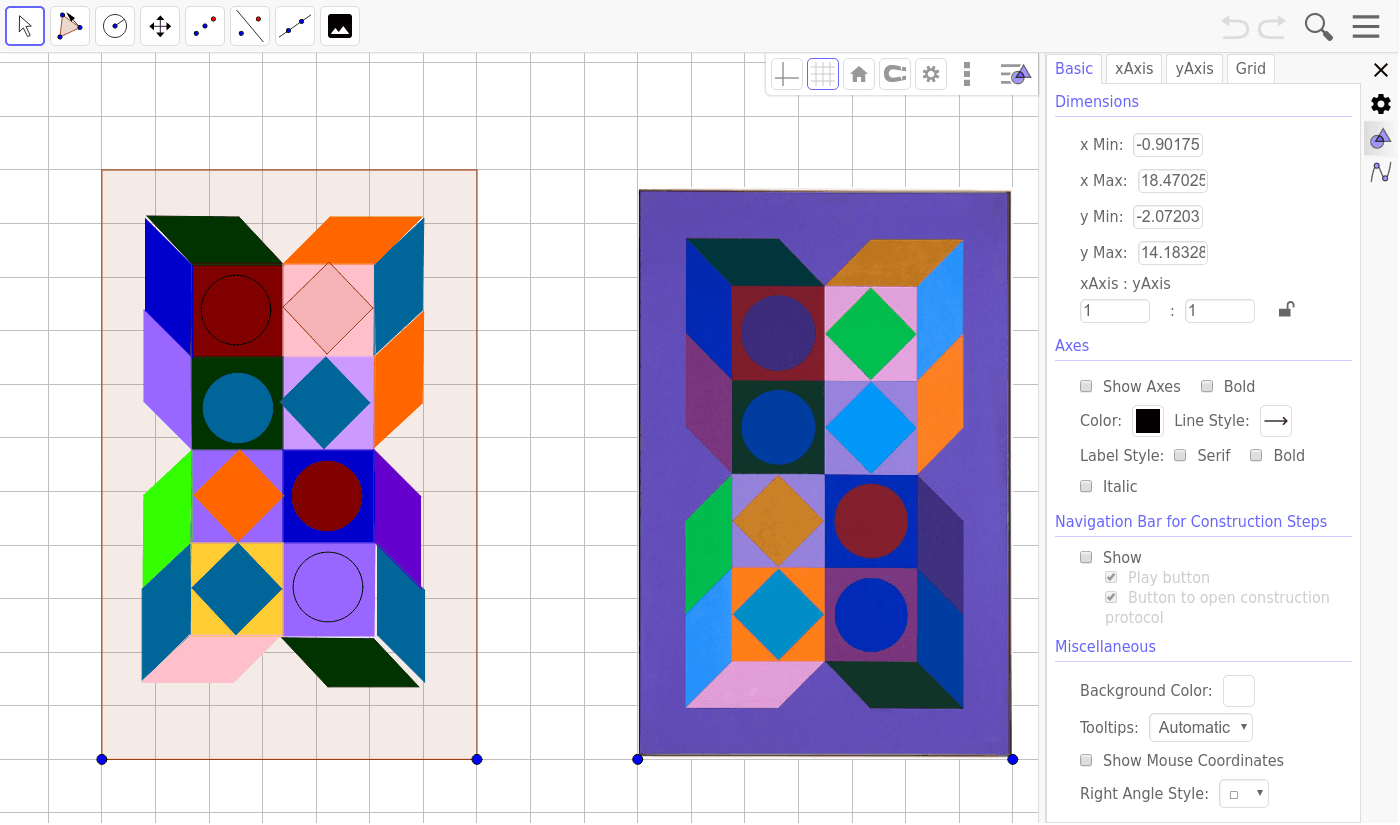
Task: Click the Redo arrow
Action: click(1272, 27)
